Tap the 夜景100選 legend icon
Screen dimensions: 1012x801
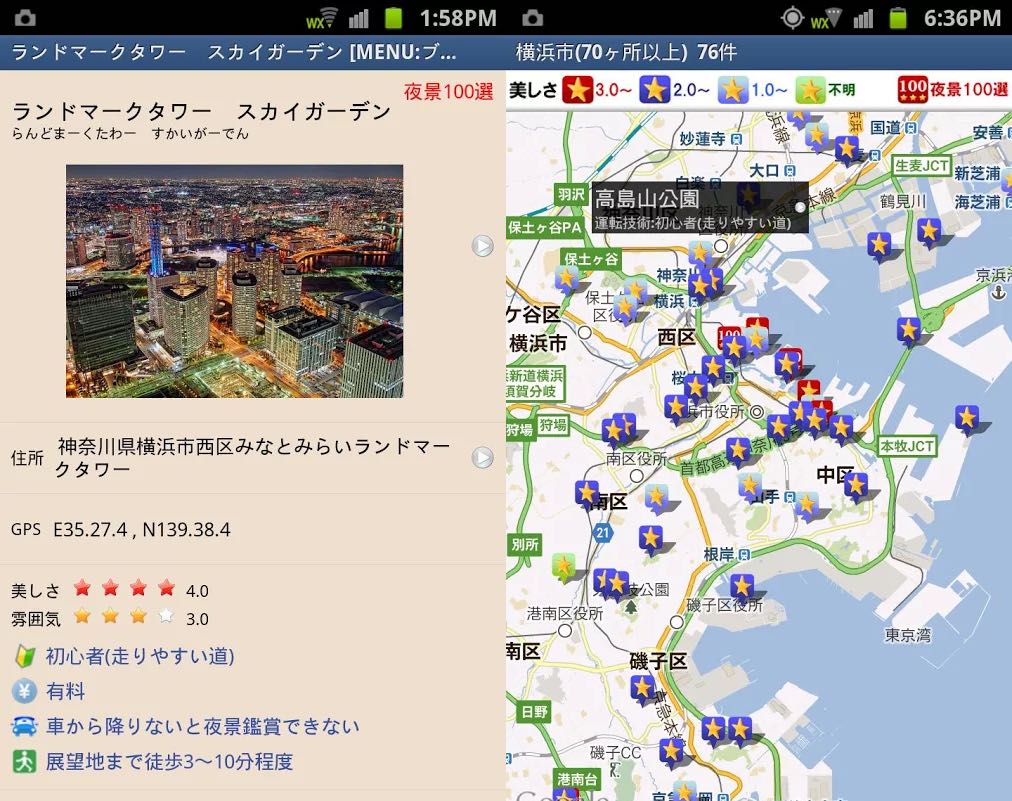coord(912,90)
